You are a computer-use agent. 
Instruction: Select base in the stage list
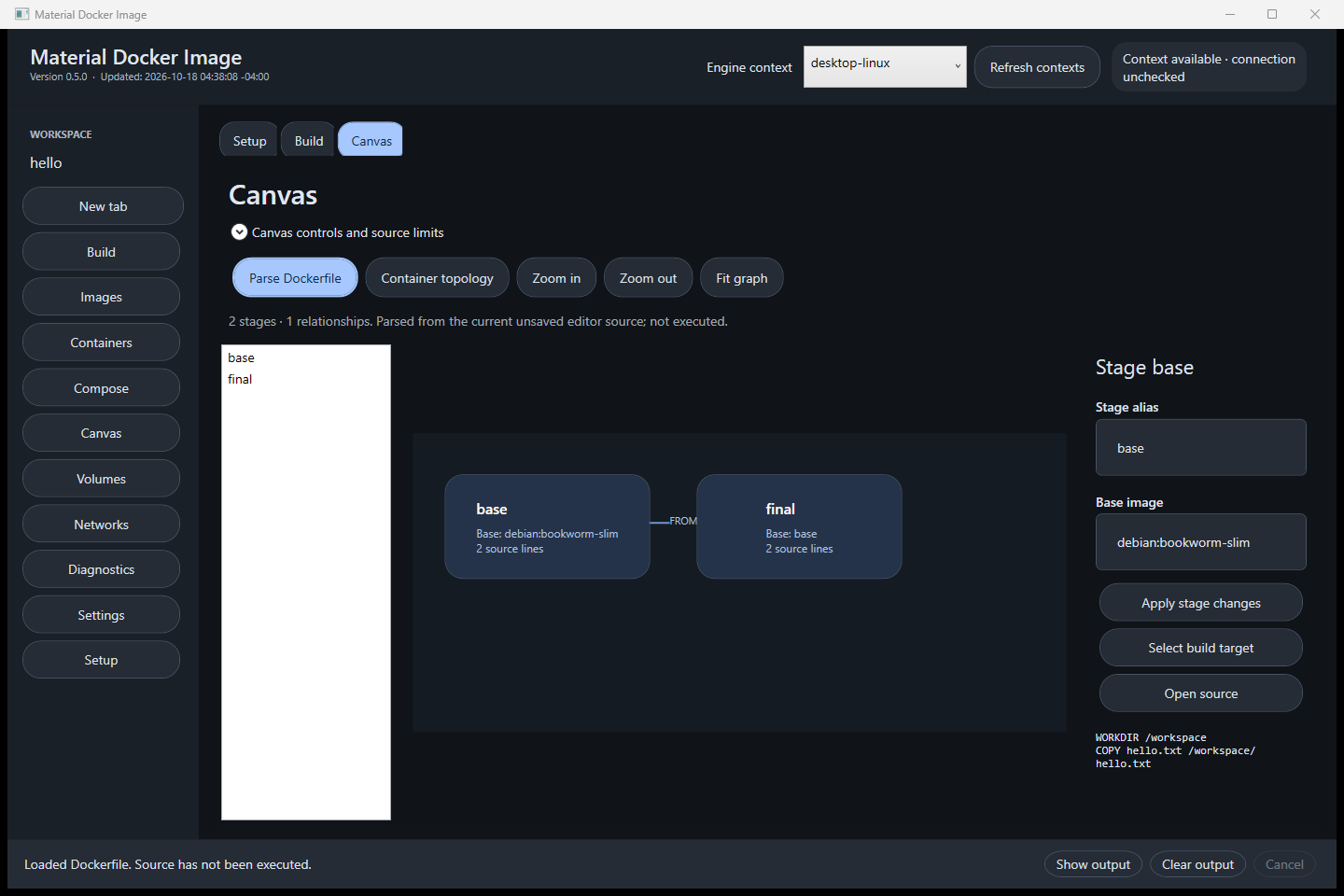pyautogui.click(x=306, y=357)
